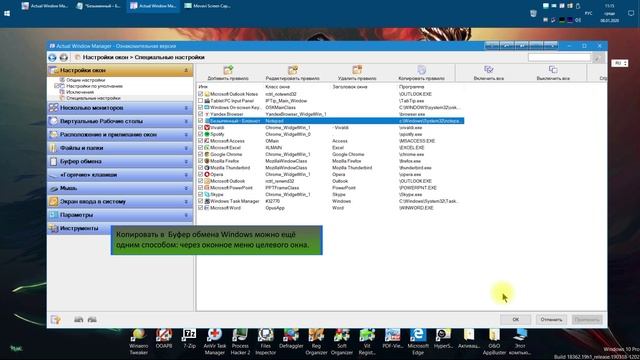The width and height of the screenshot is (640, 360).
Task: Open the notification center icon
Action: 631,13
